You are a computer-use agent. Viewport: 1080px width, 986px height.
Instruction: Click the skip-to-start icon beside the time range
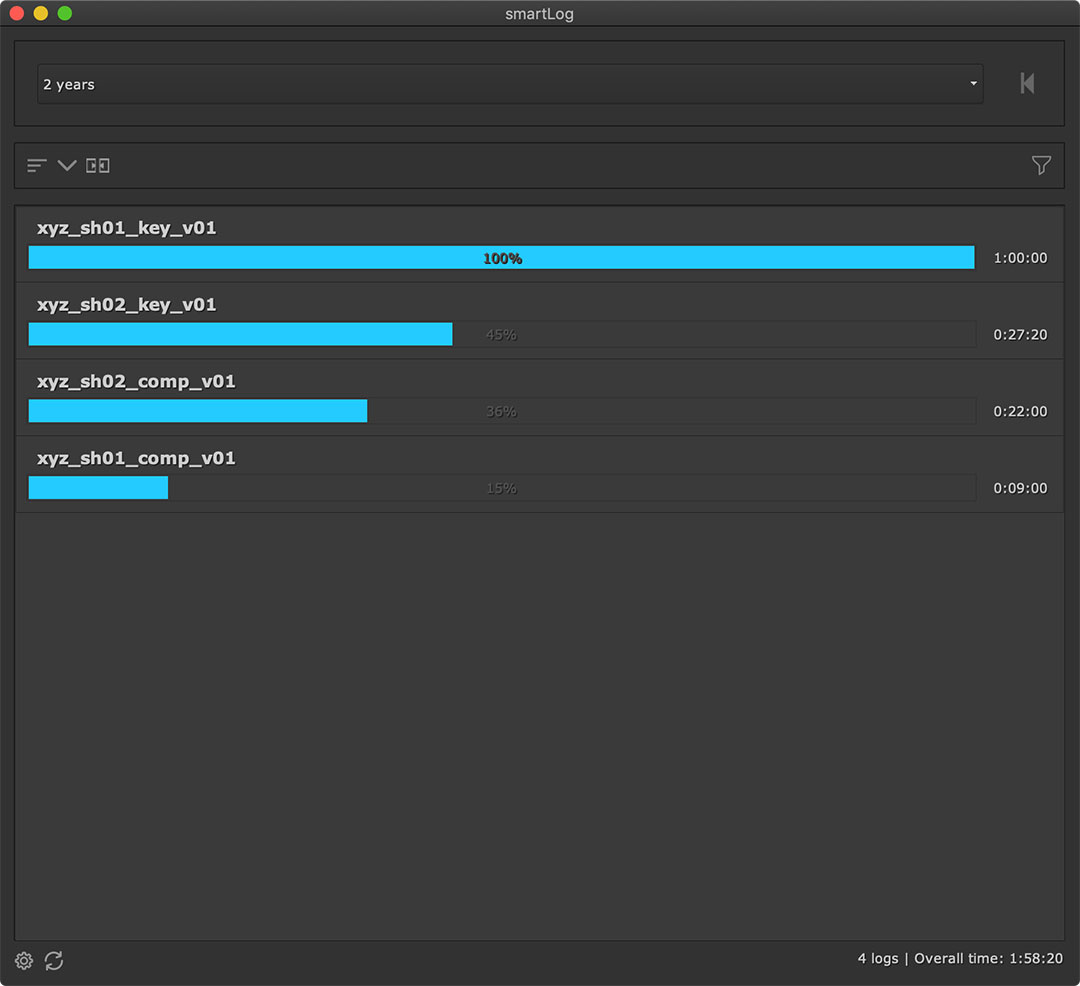1027,84
